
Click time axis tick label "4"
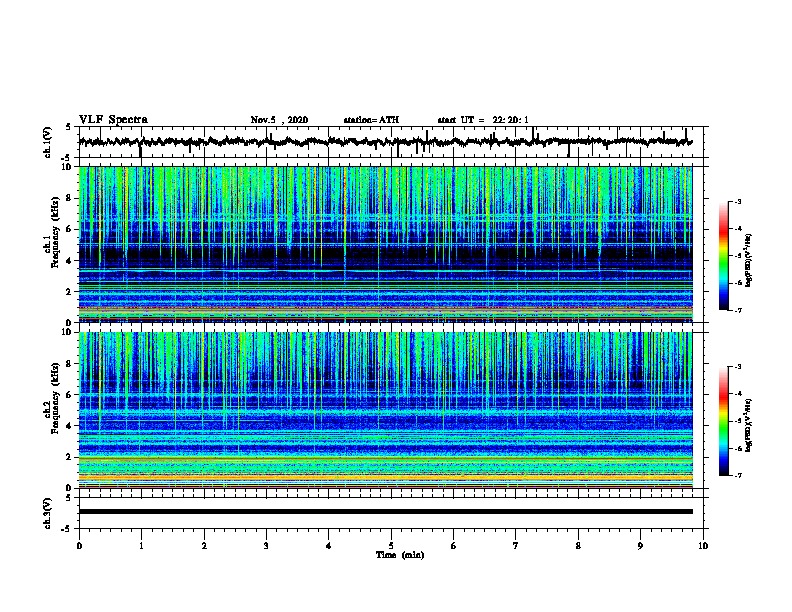click(x=329, y=545)
